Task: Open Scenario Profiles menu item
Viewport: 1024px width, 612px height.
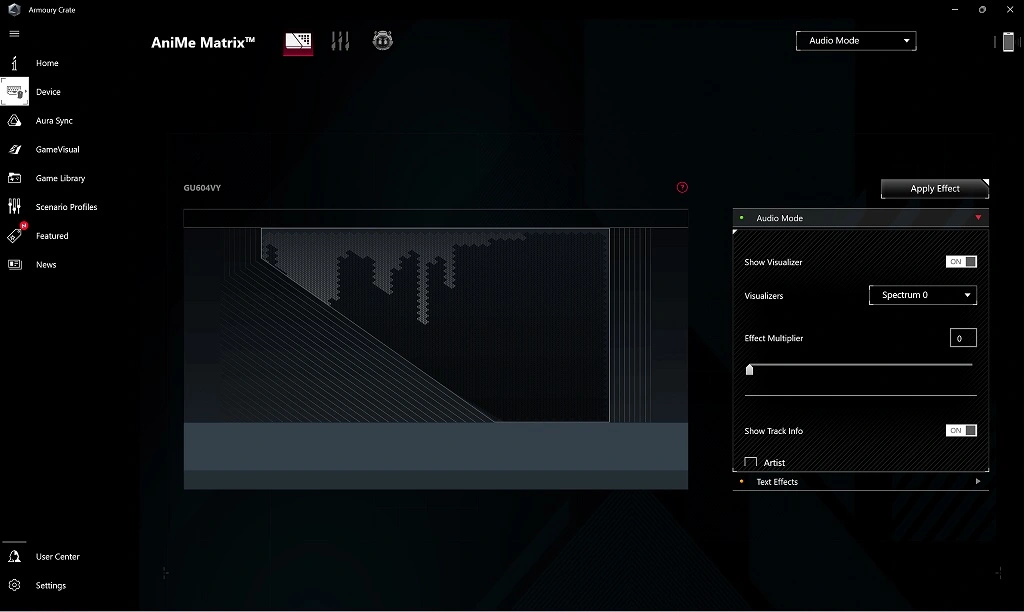Action: pyautogui.click(x=66, y=207)
